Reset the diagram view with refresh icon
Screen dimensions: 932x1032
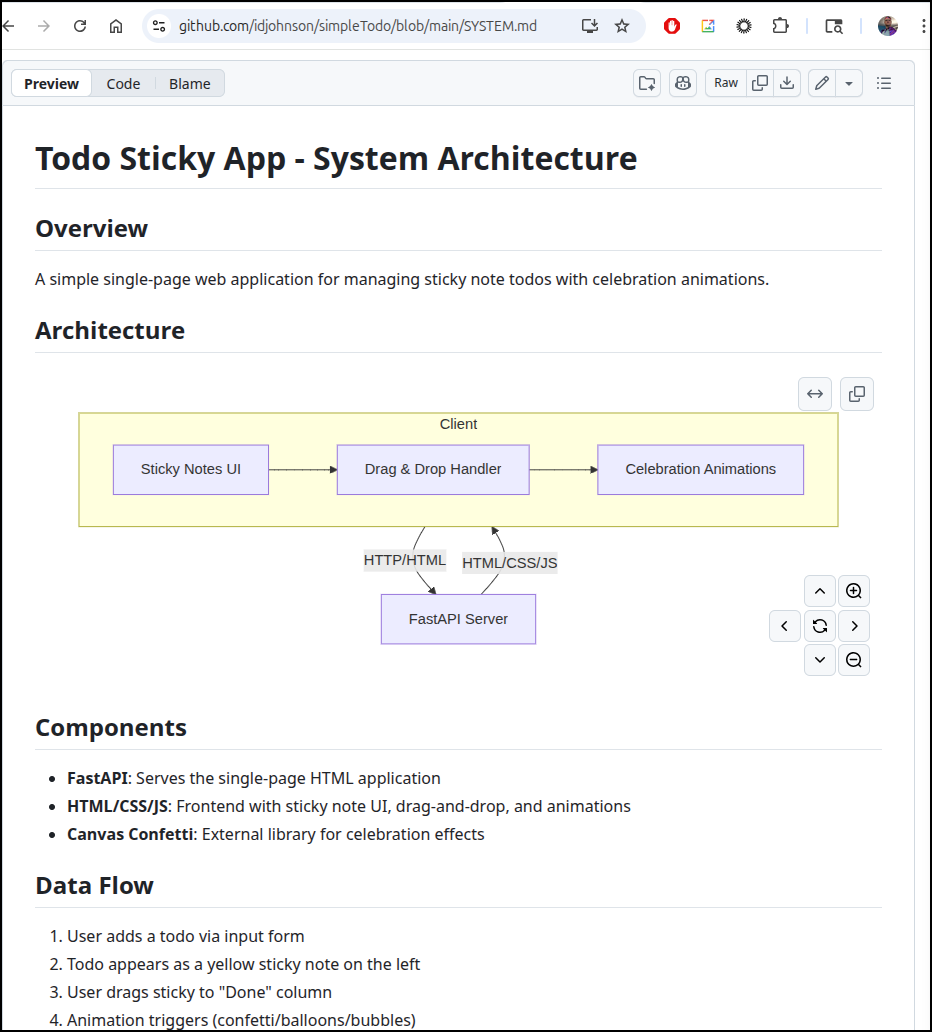pyautogui.click(x=820, y=626)
